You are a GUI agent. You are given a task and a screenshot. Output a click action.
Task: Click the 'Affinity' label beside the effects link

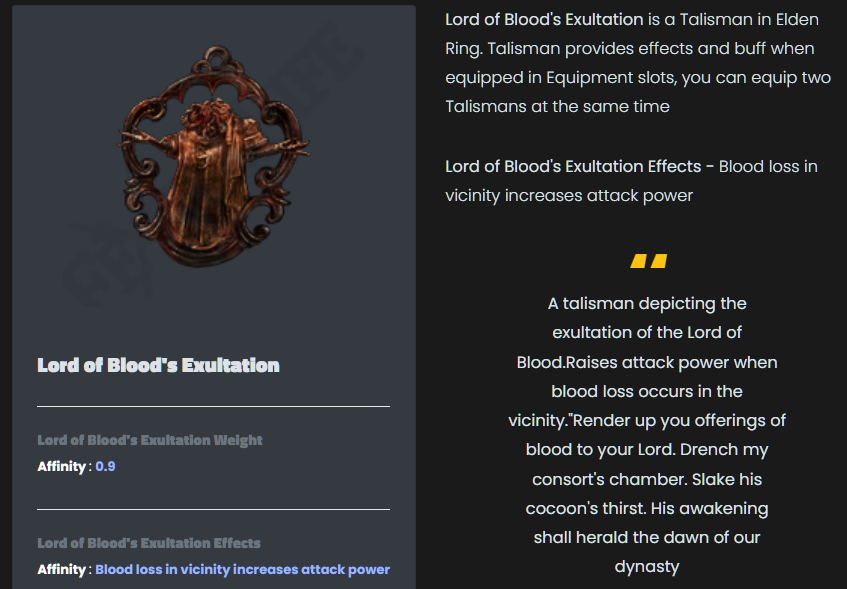62,570
